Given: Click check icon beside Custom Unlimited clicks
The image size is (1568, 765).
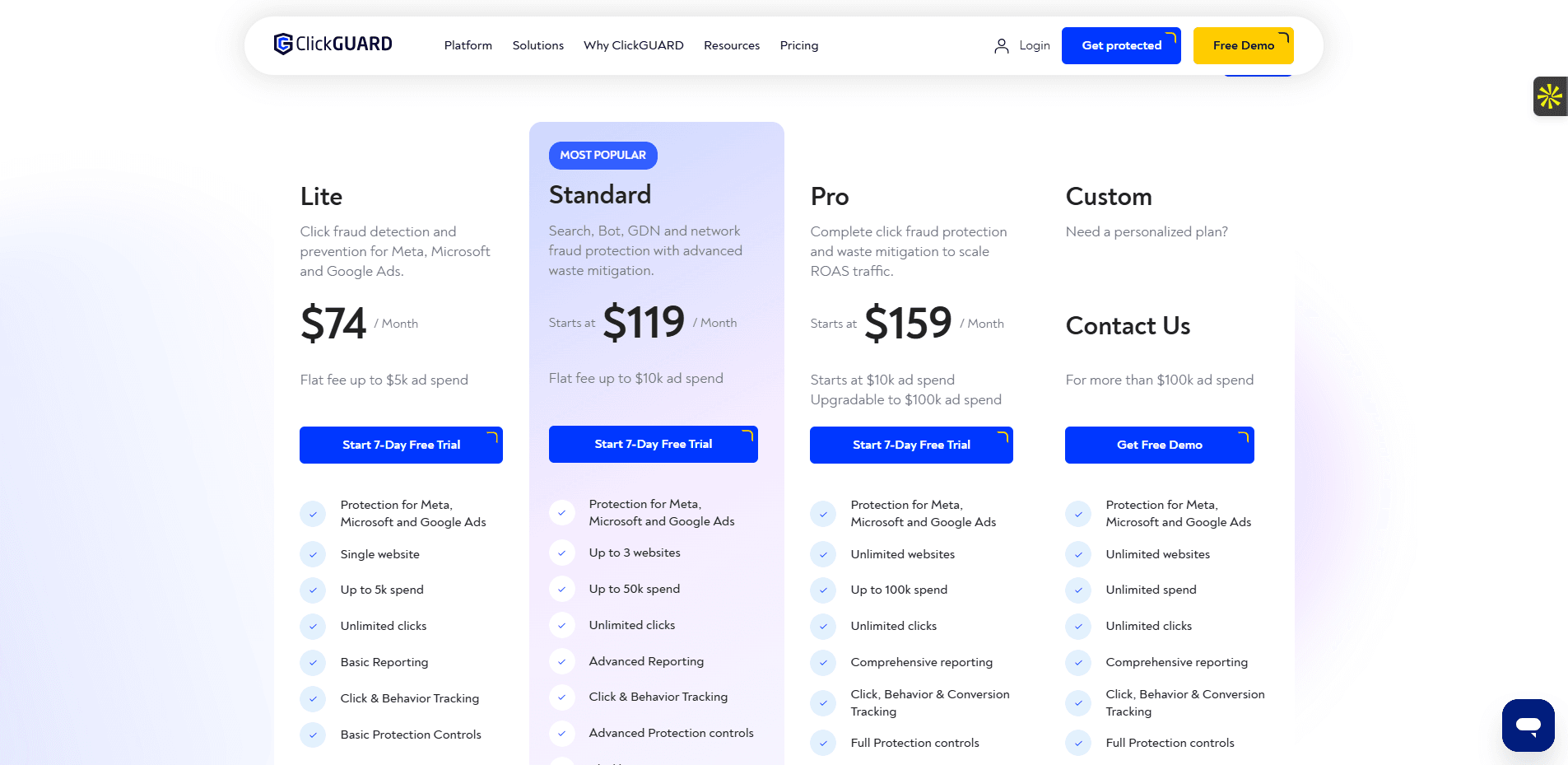Looking at the screenshot, I should pos(1078,627).
